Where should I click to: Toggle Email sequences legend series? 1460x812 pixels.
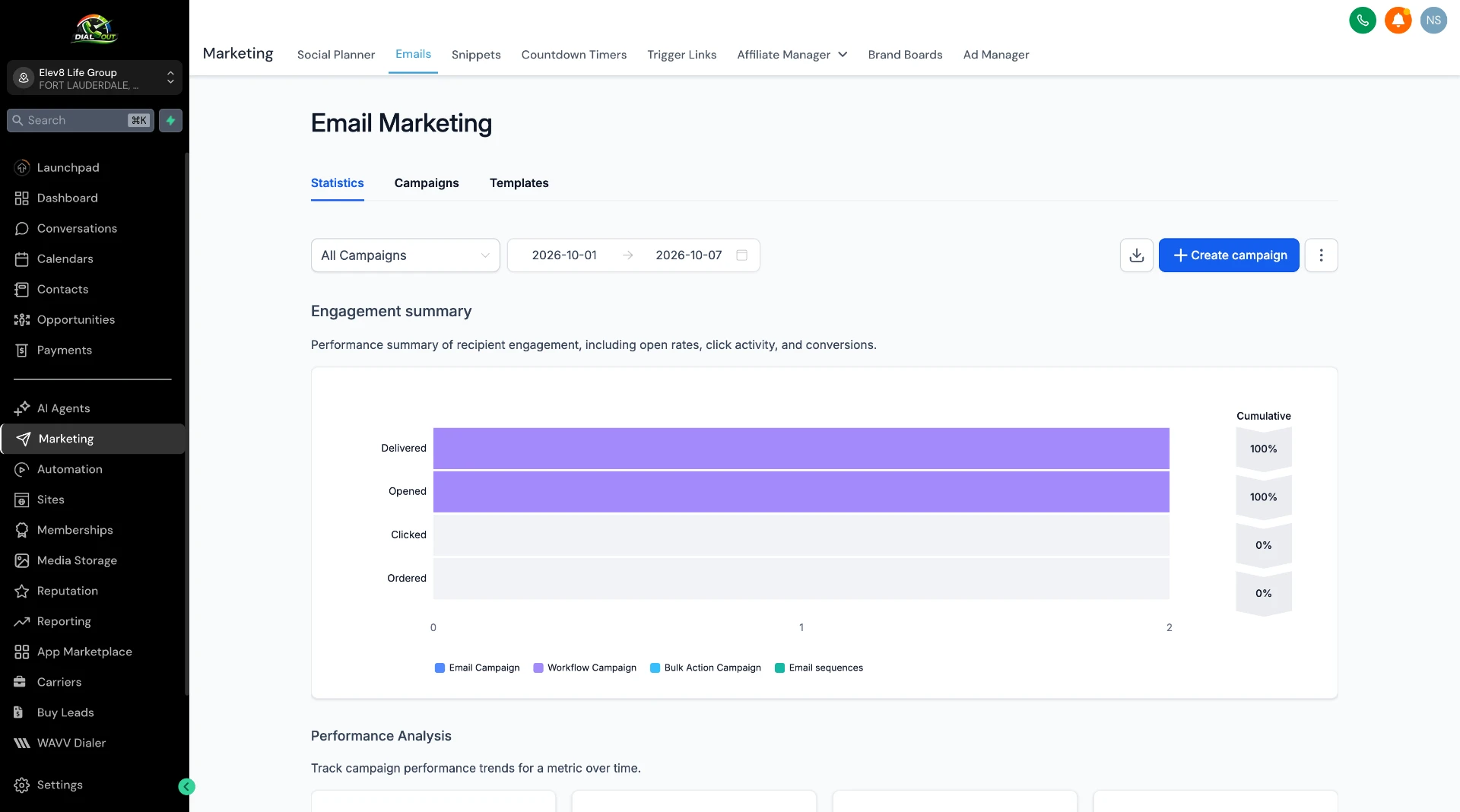(x=819, y=668)
